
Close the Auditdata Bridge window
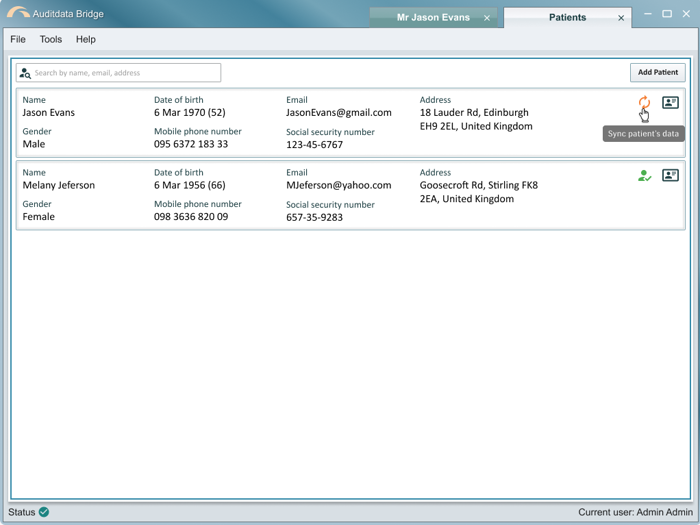pyautogui.click(x=686, y=14)
